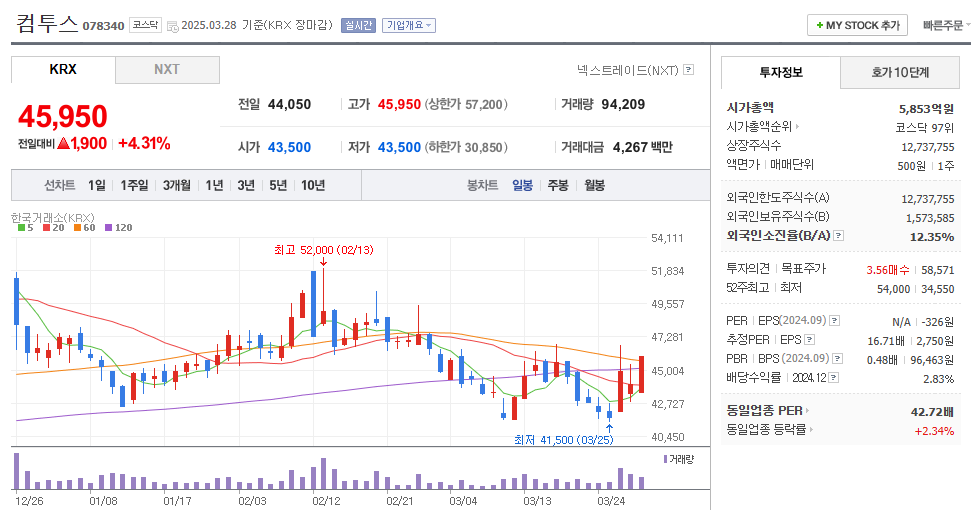The image size is (979, 510).
Task: Click the 동일업종 PER 42.72배 value
Action: tap(933, 412)
